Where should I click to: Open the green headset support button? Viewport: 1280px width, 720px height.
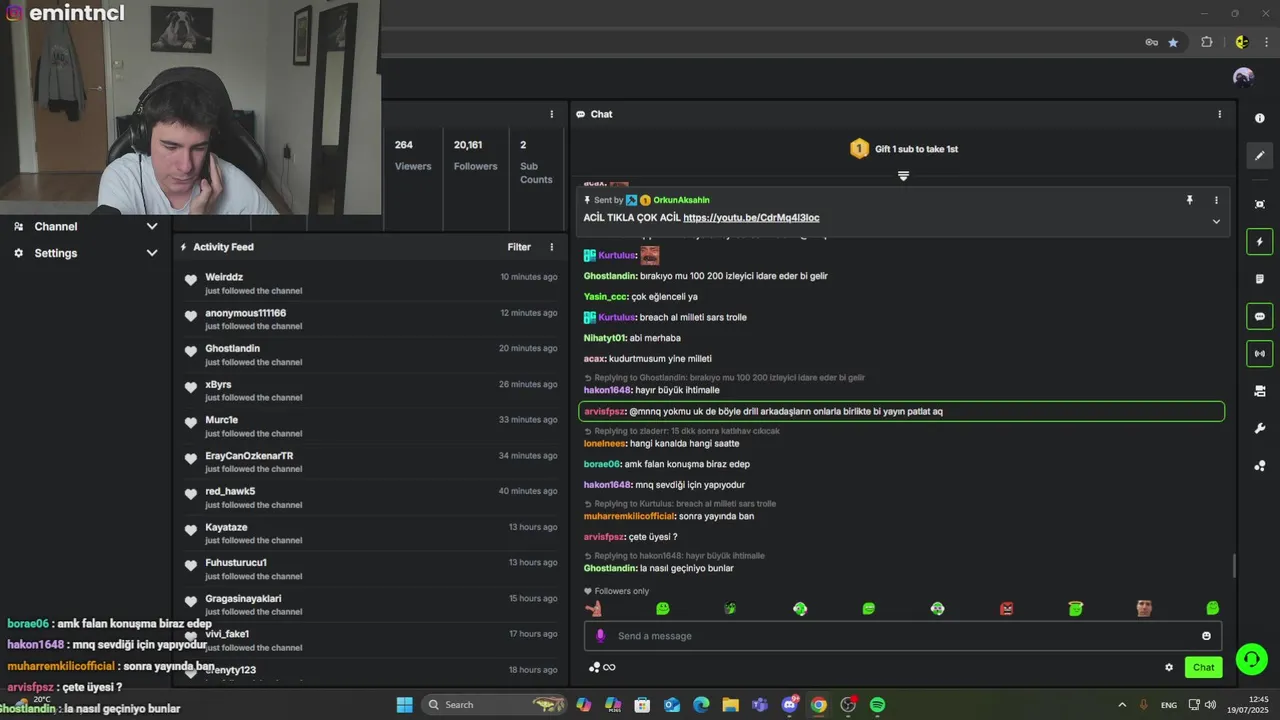(1251, 659)
